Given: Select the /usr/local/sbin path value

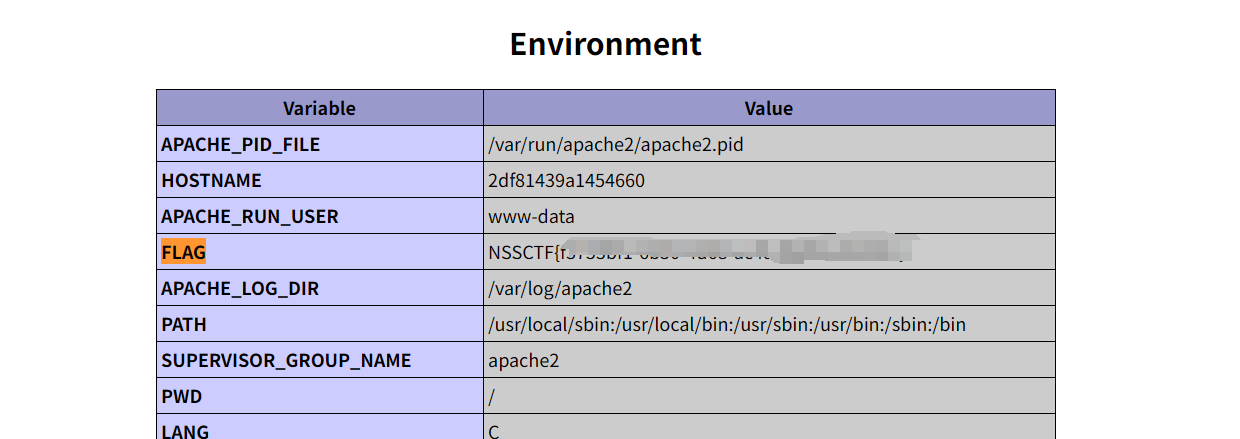Looking at the screenshot, I should [x=727, y=325].
